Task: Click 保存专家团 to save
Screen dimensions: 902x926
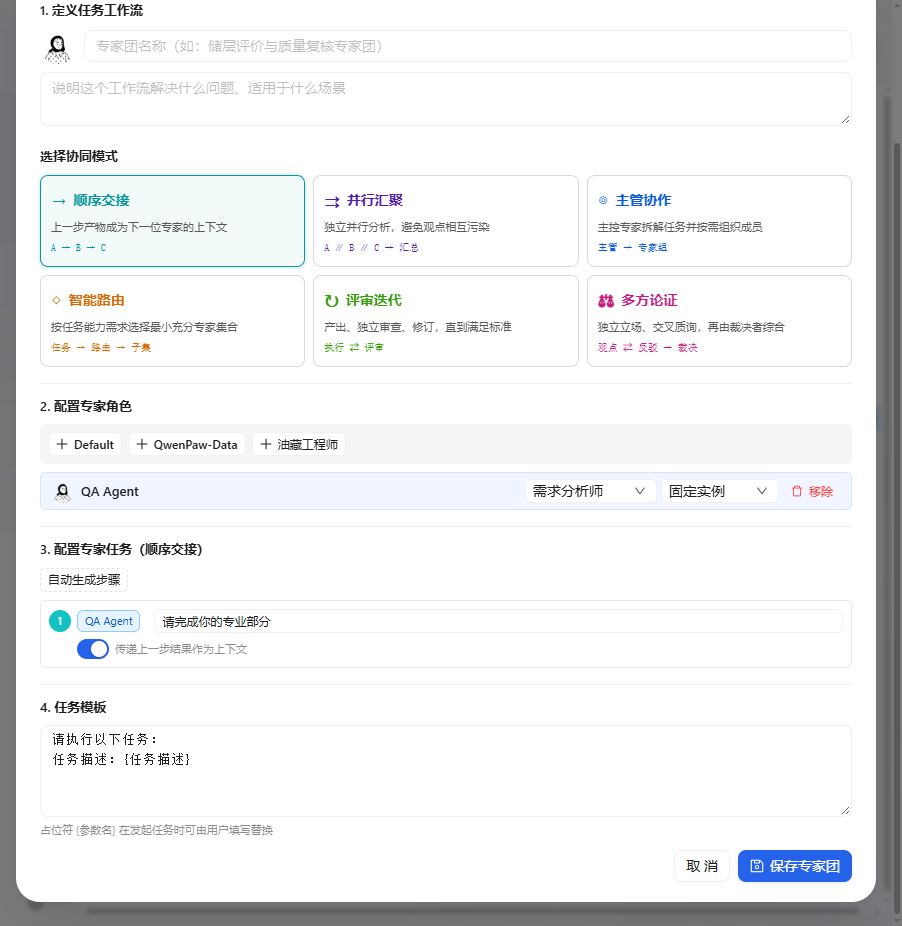Action: [794, 866]
